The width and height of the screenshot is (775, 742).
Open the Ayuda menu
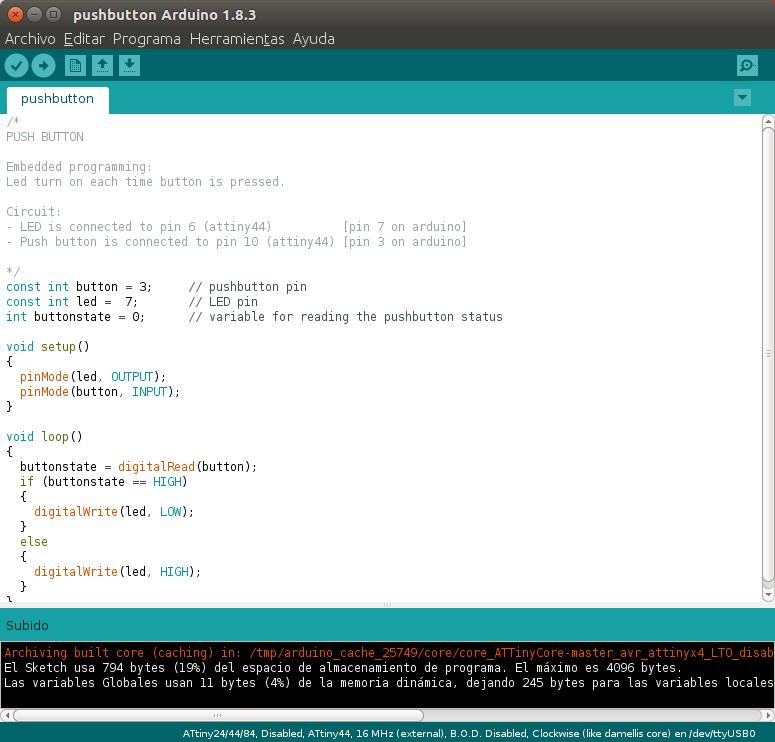point(313,39)
